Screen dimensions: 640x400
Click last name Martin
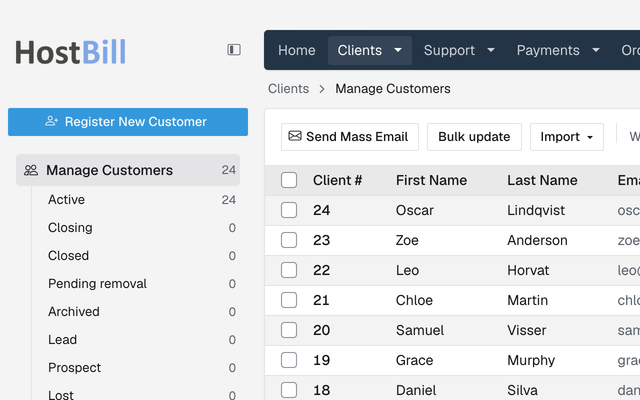527,300
